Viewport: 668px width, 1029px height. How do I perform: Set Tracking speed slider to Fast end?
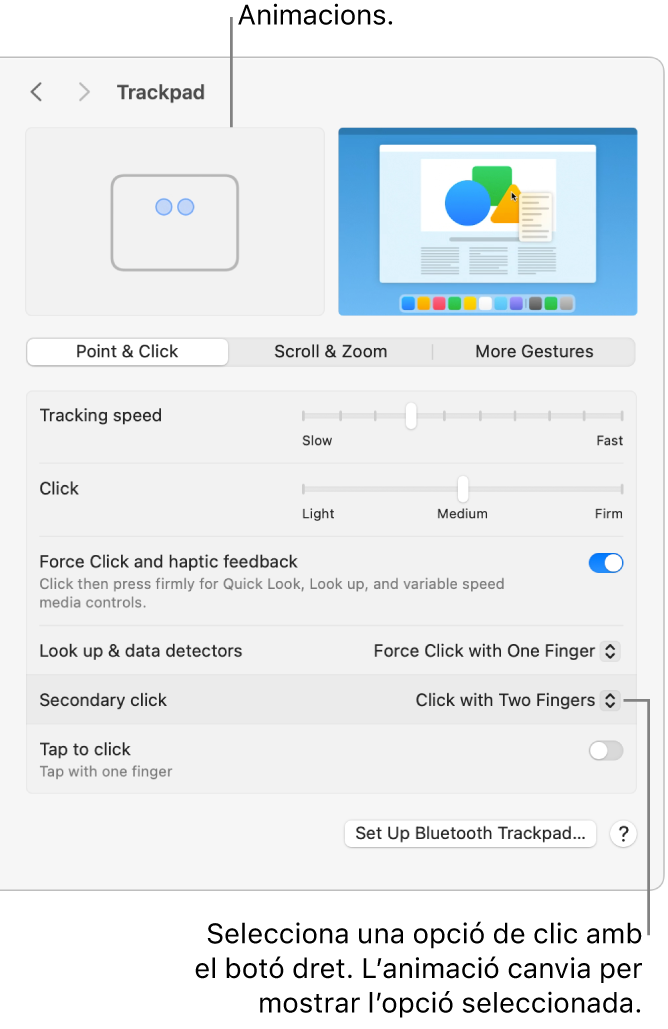click(622, 416)
